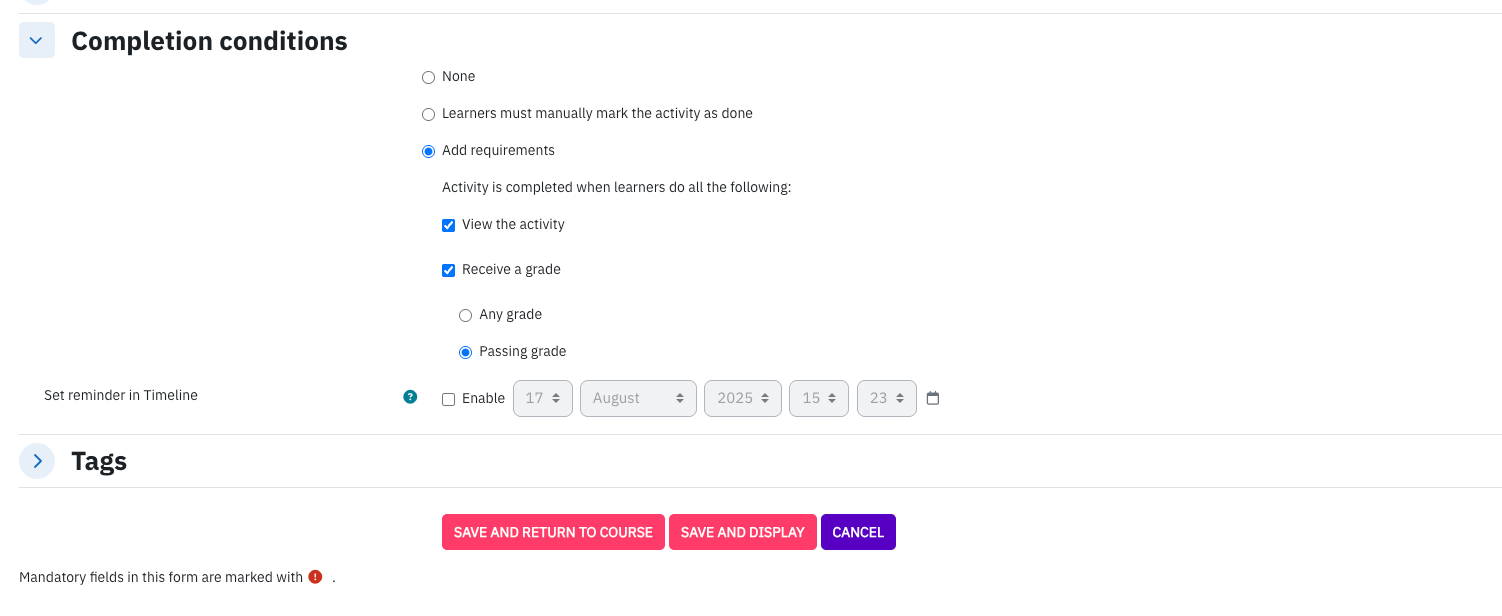Expand the Tags section
The image size is (1502, 616).
[37, 461]
